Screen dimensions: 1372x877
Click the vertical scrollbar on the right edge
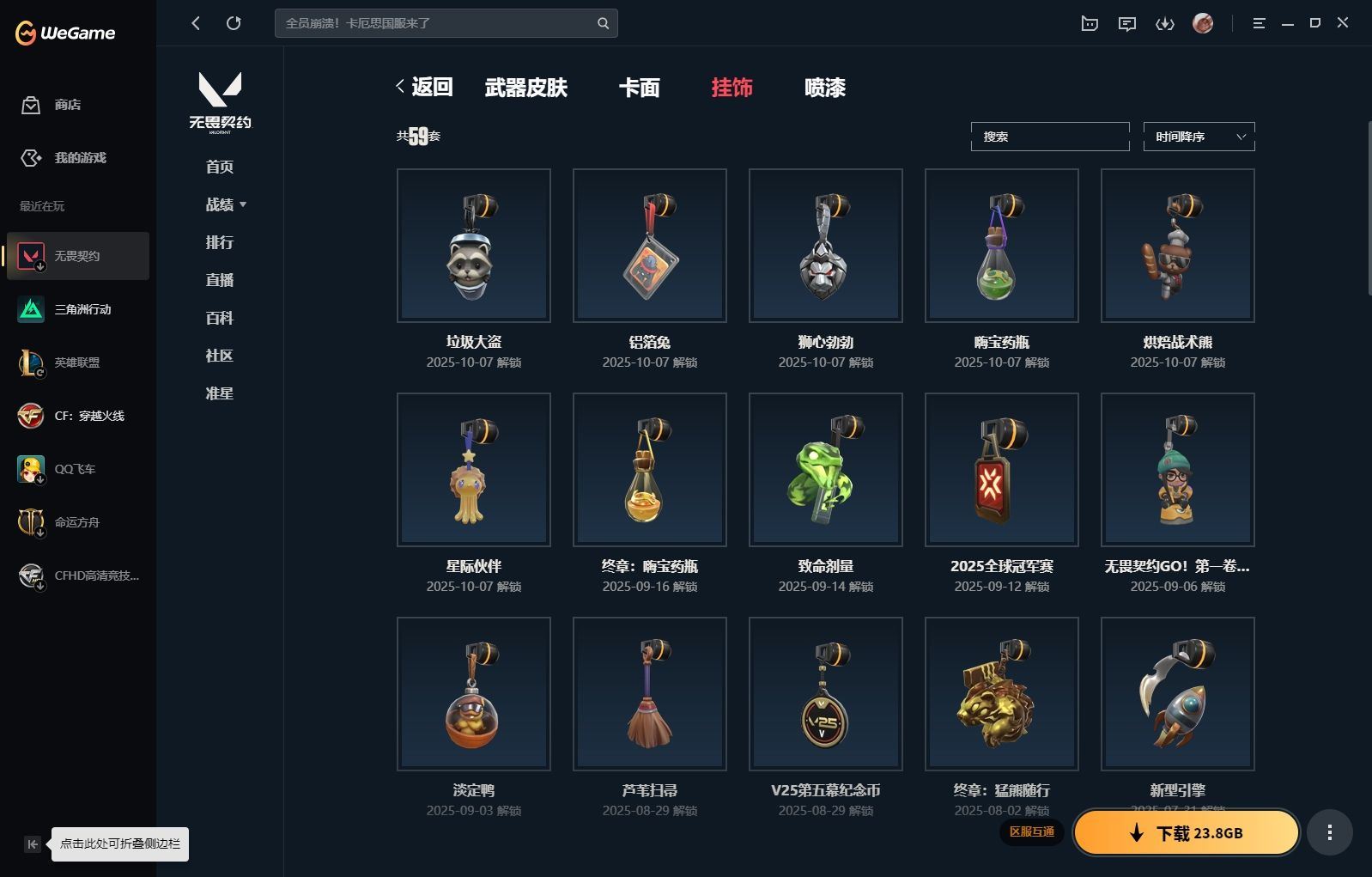1369,209
